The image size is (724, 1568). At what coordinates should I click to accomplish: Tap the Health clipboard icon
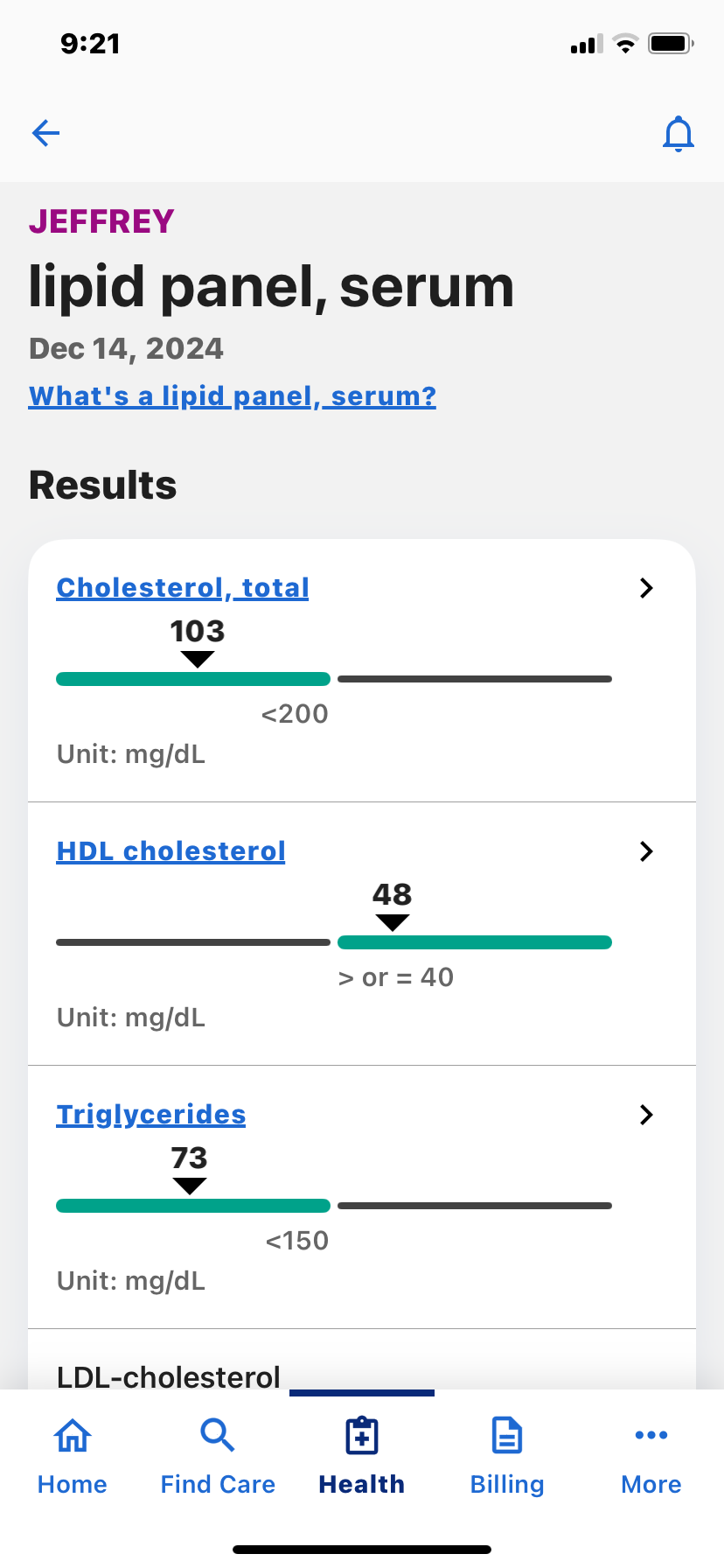click(x=362, y=1436)
